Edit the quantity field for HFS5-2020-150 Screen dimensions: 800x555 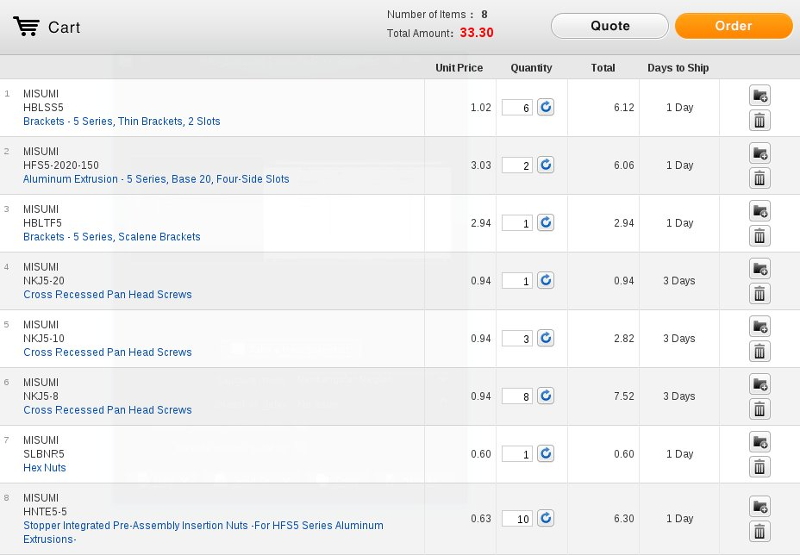click(x=518, y=166)
